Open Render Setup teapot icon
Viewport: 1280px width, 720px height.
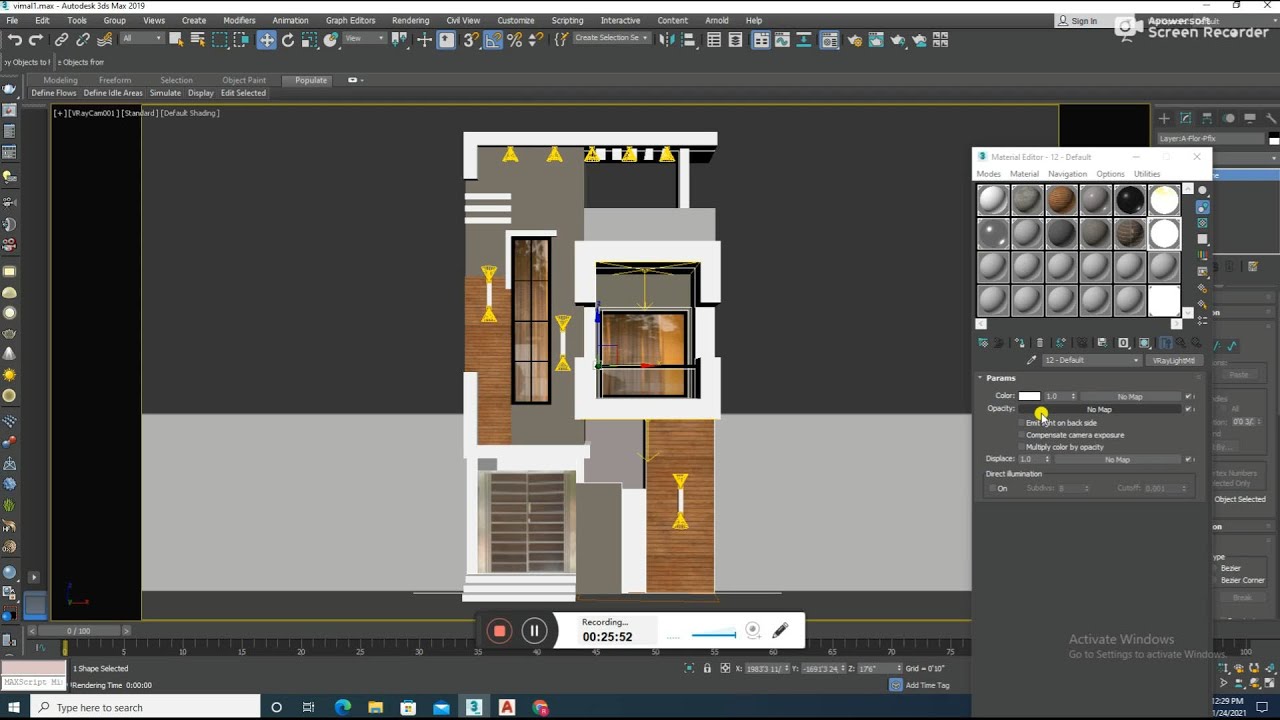pyautogui.click(x=854, y=40)
